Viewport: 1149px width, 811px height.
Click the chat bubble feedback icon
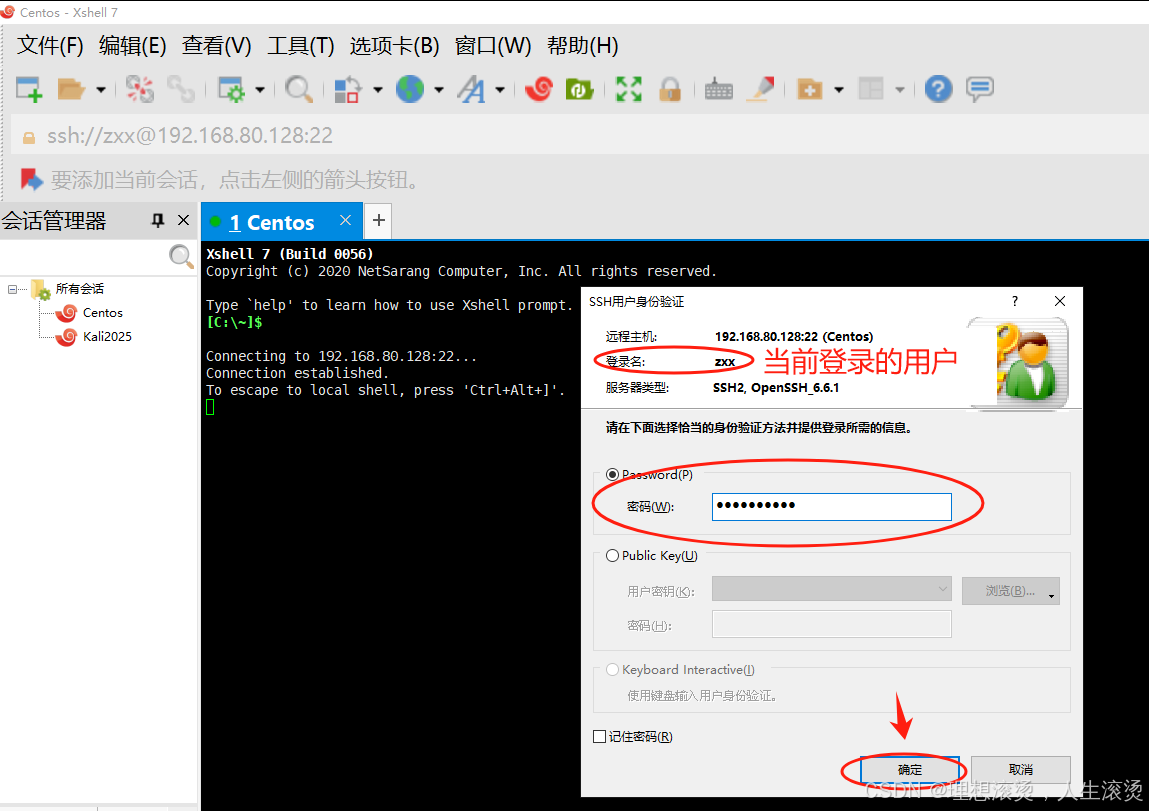click(980, 89)
